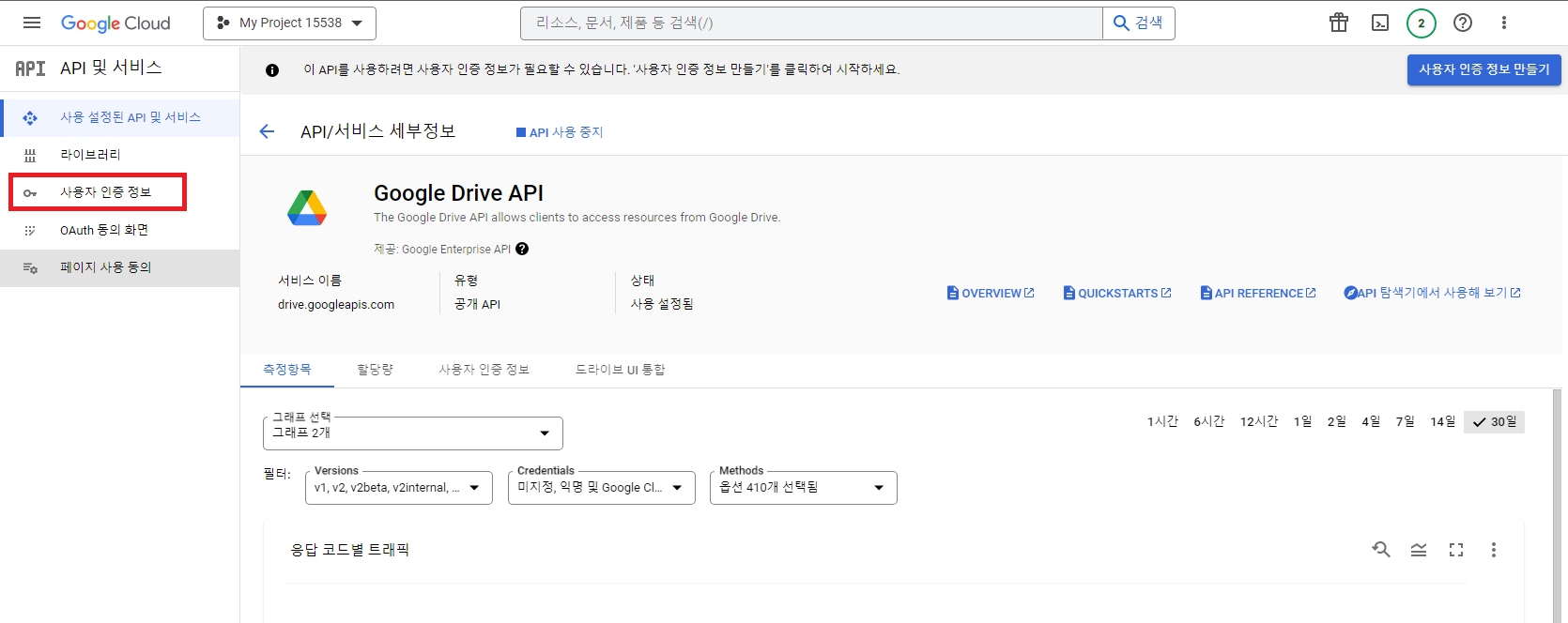The width and height of the screenshot is (1568, 623).
Task: Click the drive.googleapis.com service name
Action: [336, 305]
